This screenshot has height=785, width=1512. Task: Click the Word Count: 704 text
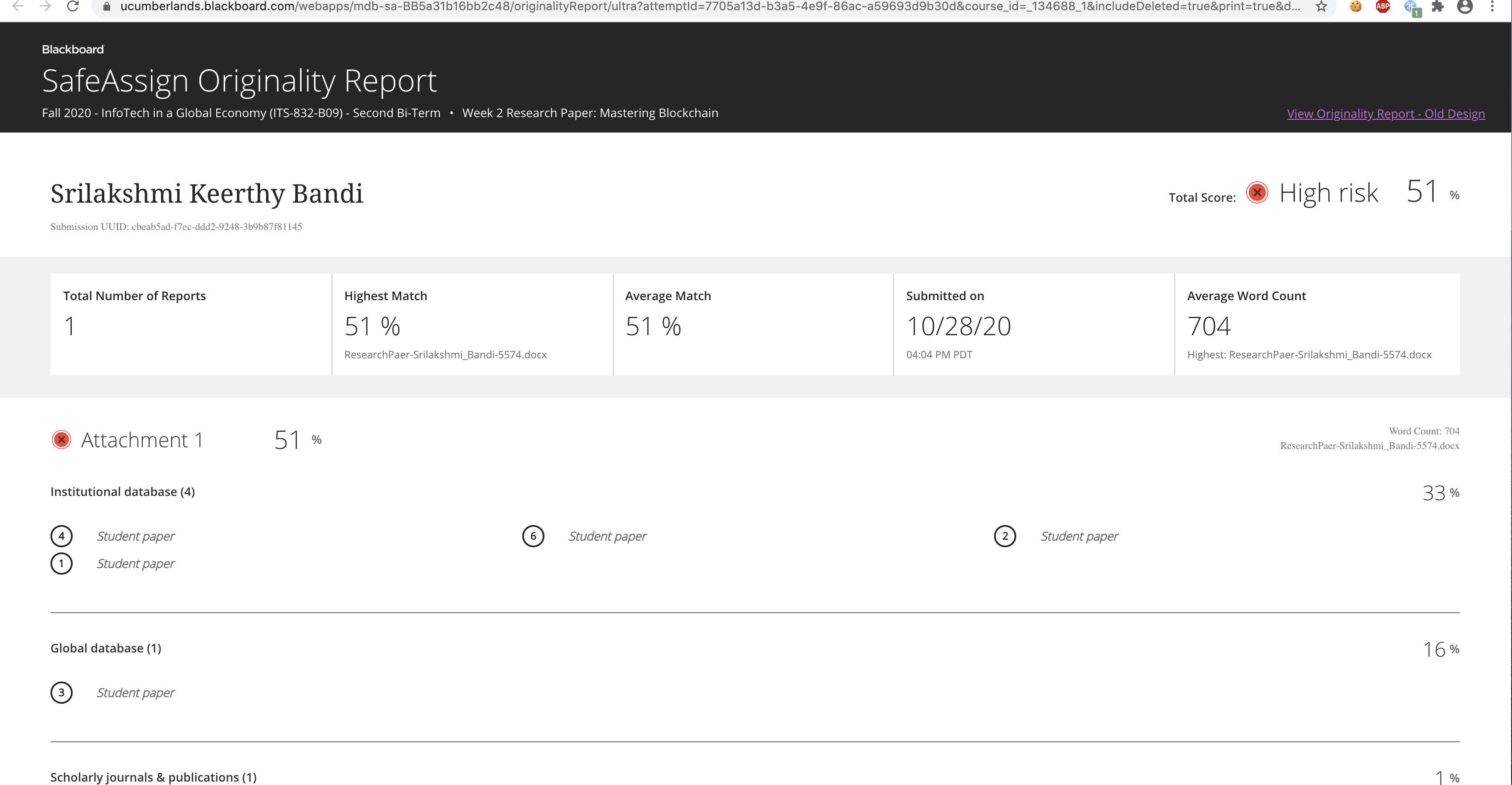[x=1424, y=431]
